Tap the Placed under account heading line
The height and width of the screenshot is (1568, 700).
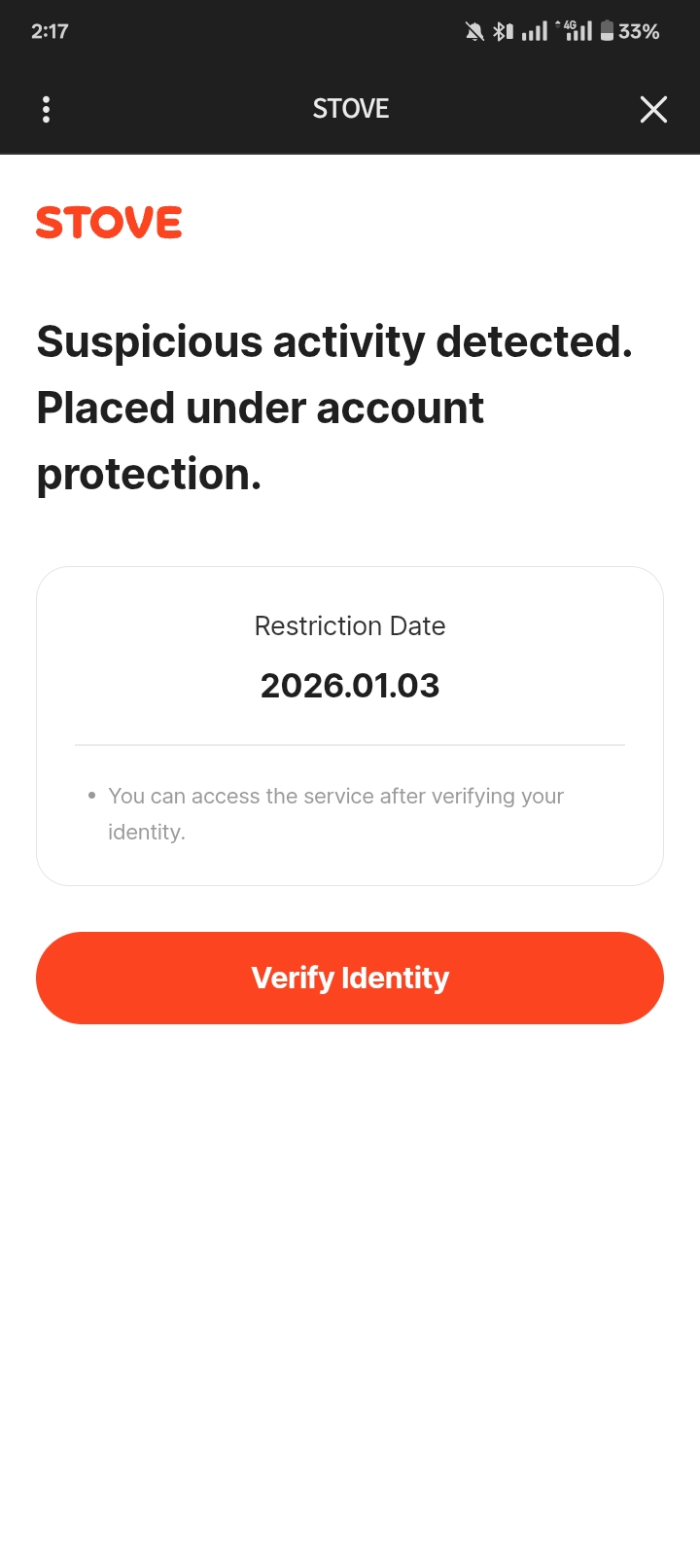260,409
